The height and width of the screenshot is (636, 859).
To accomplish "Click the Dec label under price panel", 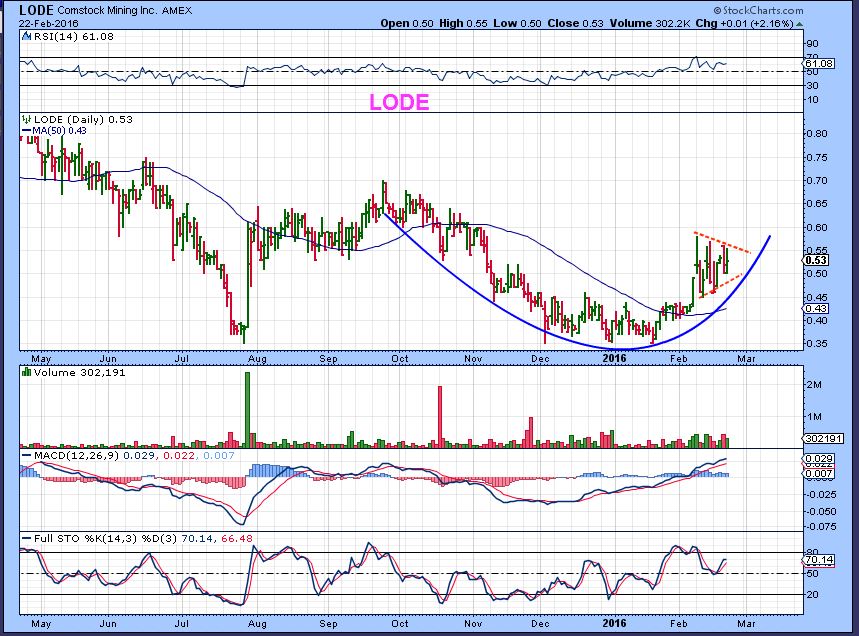I will 540,359.
